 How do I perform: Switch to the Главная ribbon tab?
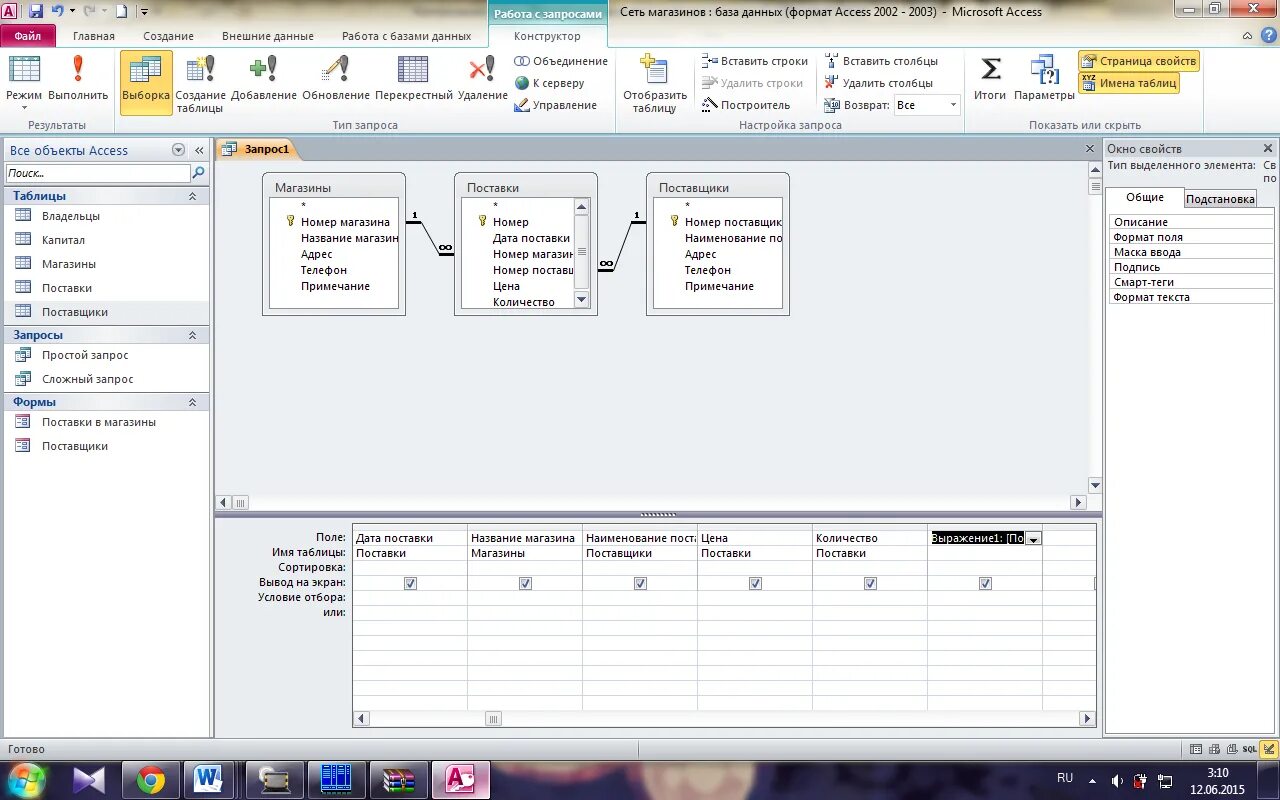pyautogui.click(x=94, y=36)
